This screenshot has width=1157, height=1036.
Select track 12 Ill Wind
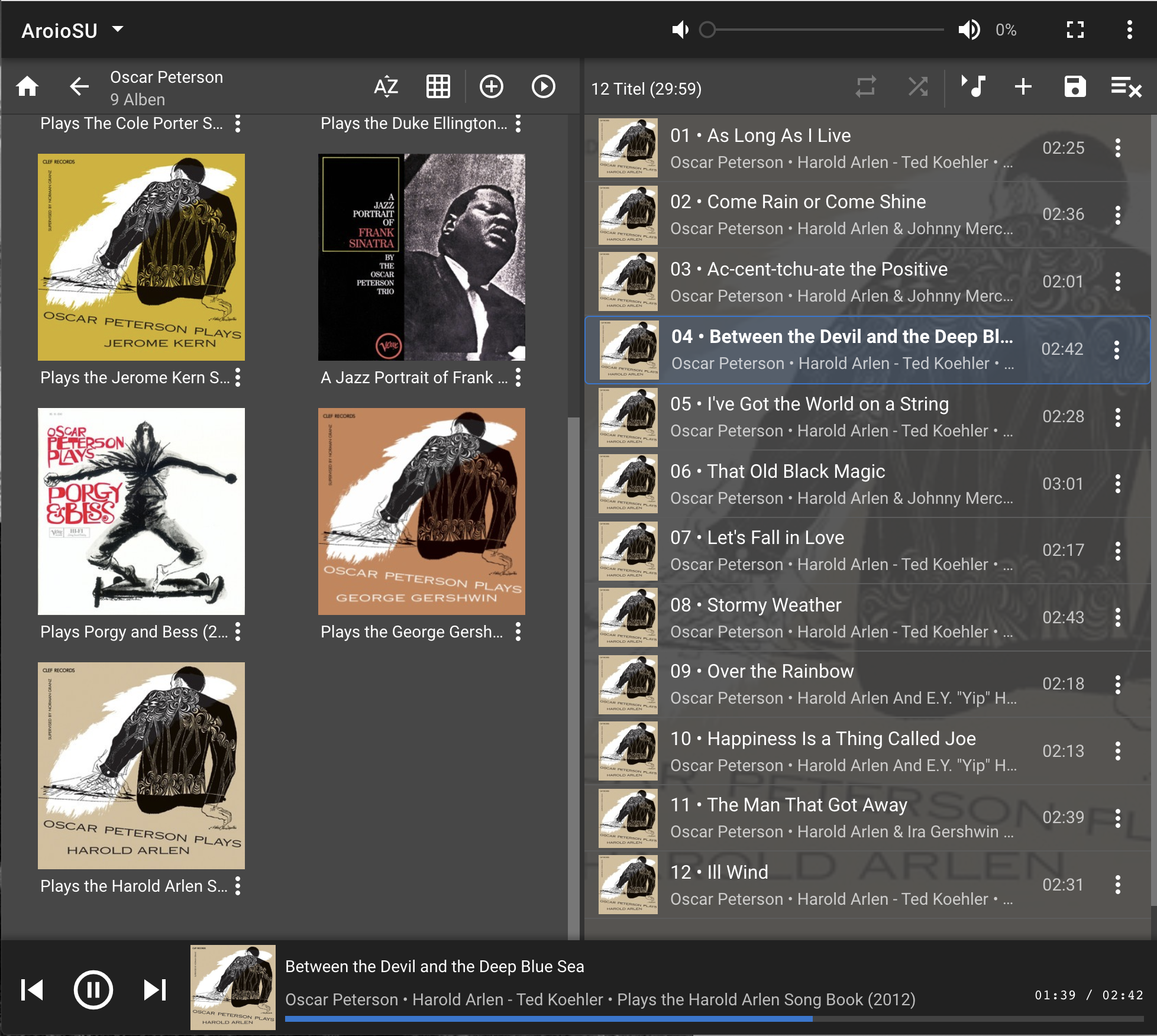(x=867, y=885)
